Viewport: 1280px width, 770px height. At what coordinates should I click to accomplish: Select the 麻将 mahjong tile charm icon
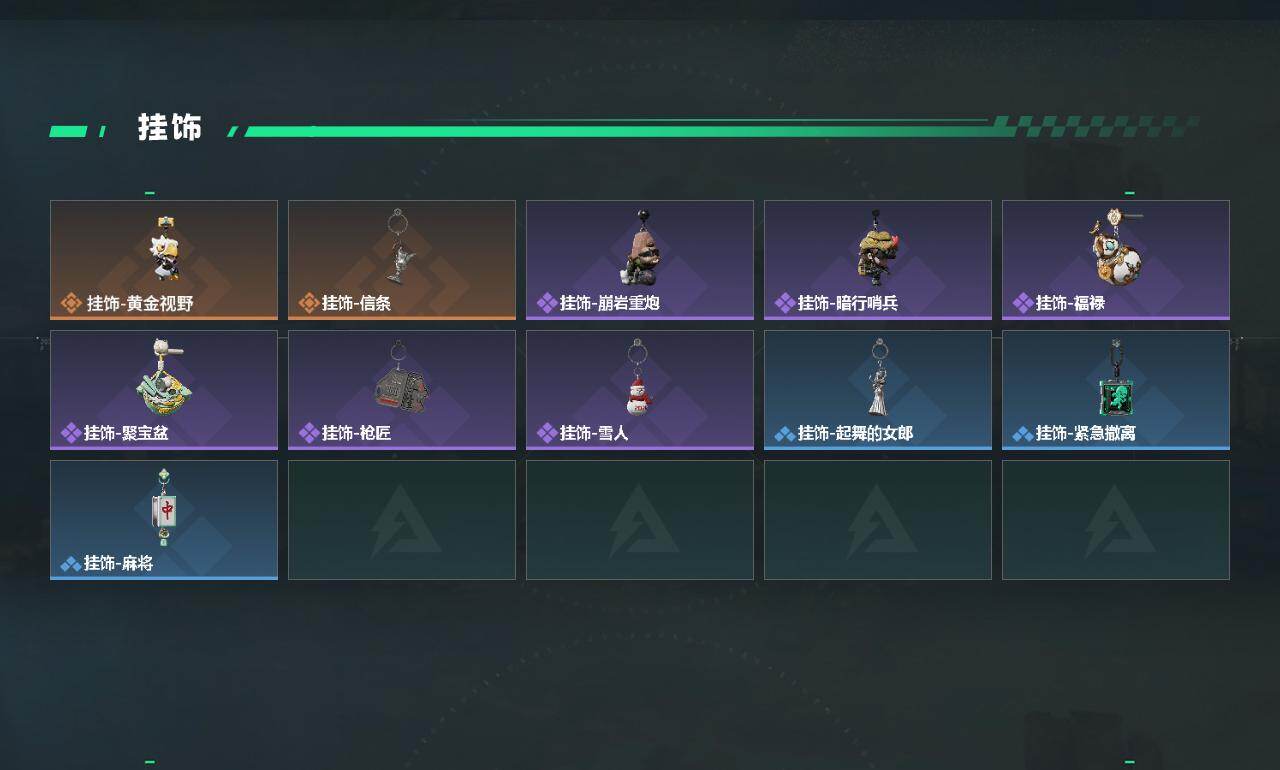pyautogui.click(x=165, y=507)
